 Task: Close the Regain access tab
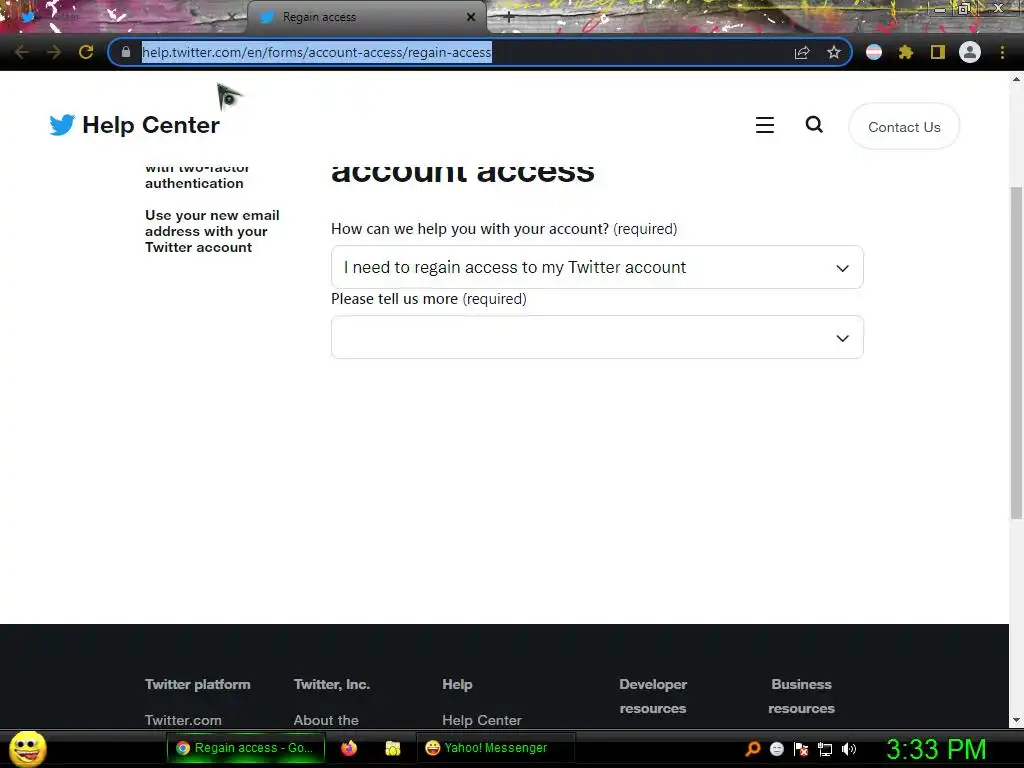(x=471, y=17)
